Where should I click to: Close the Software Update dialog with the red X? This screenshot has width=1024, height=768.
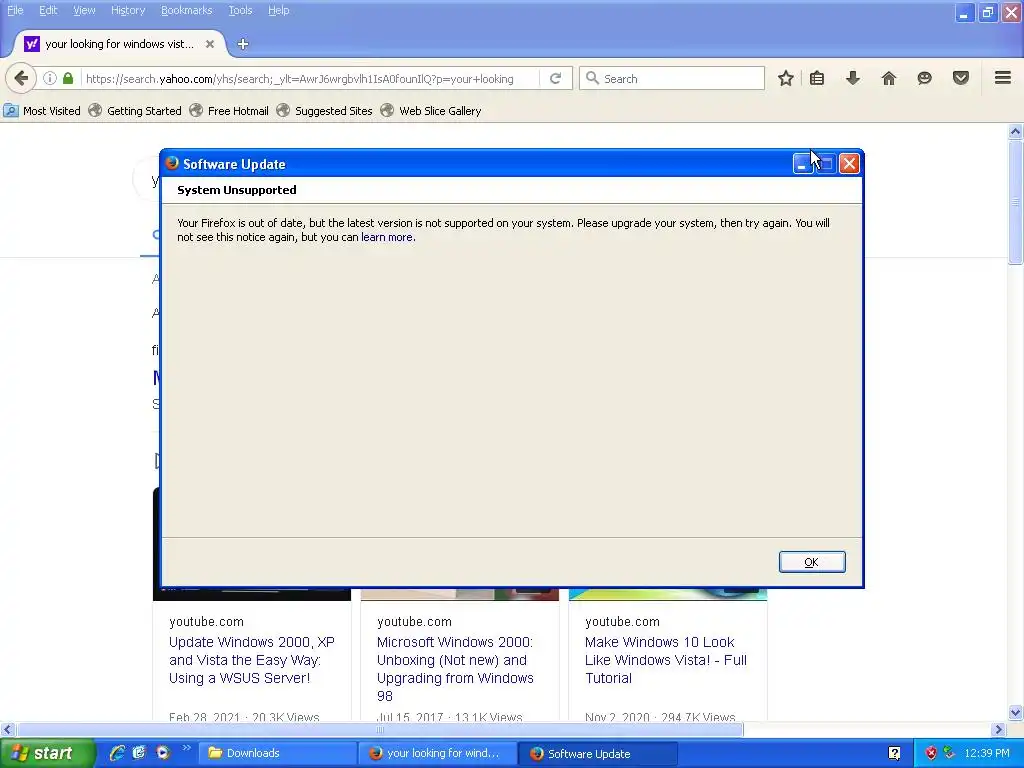pos(849,163)
